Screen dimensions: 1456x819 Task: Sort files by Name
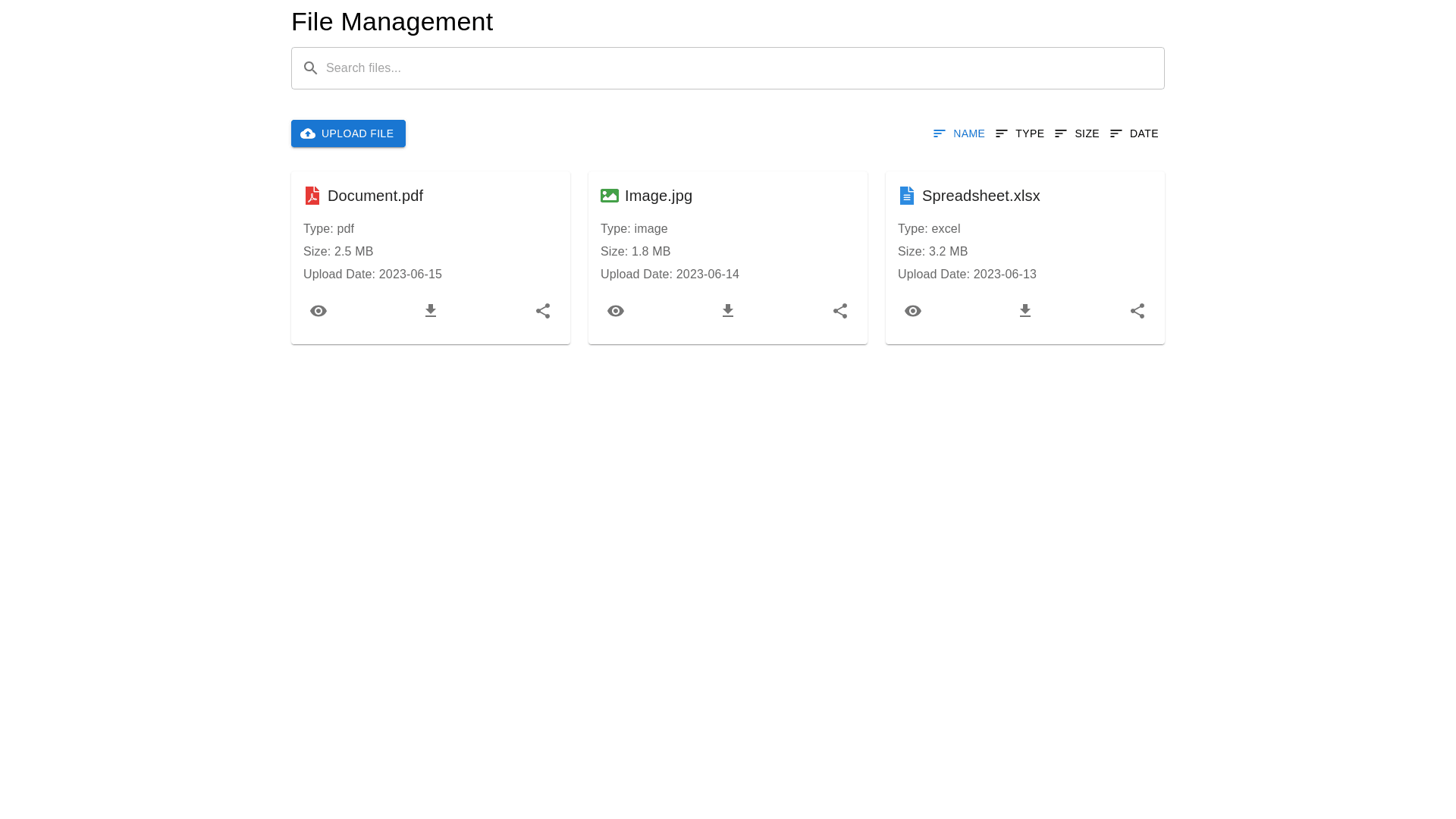pyautogui.click(x=959, y=133)
